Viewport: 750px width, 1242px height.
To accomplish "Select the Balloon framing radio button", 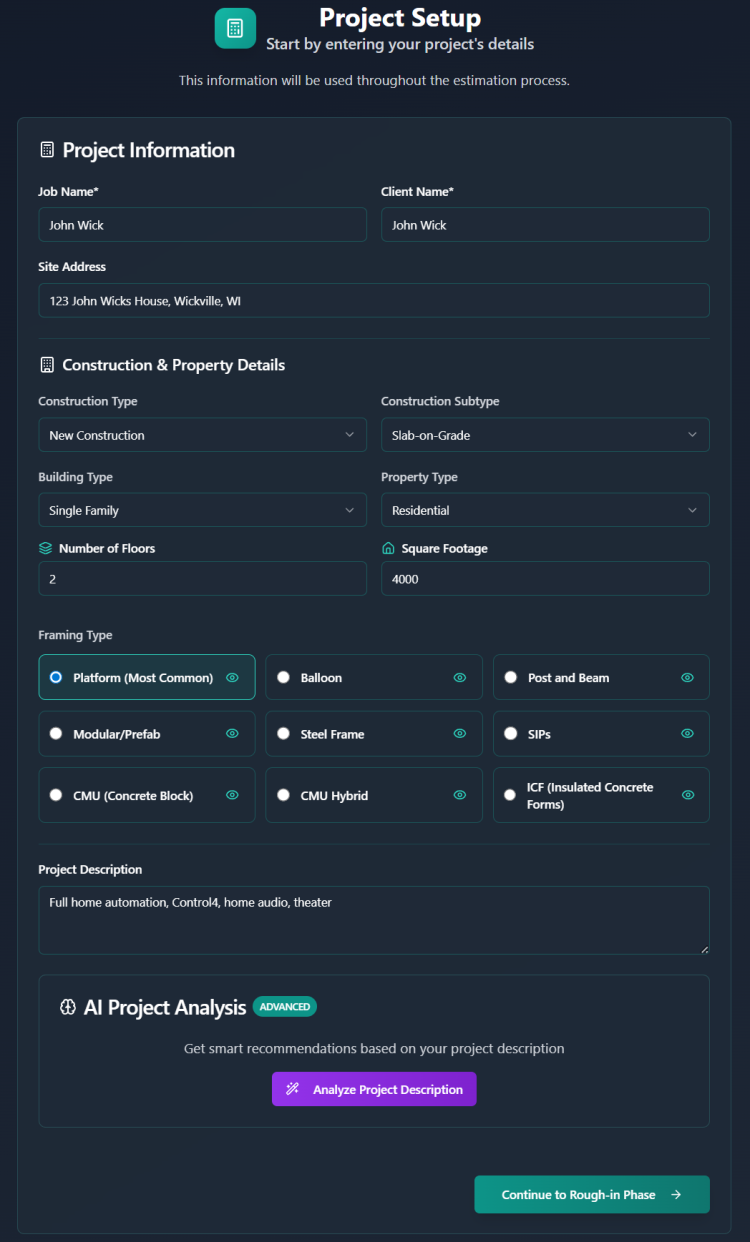I will click(284, 678).
